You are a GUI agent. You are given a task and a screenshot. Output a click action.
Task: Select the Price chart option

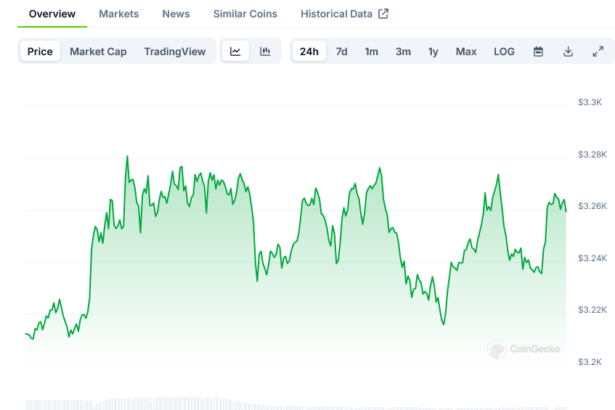(x=40, y=51)
